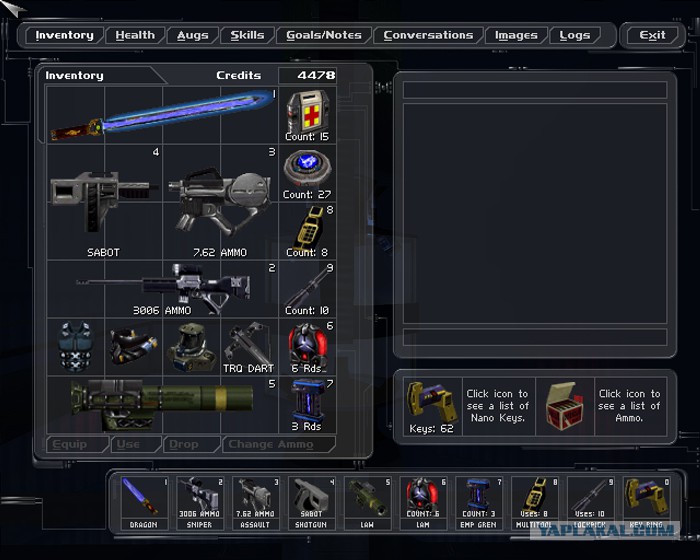Open the Health tab
The image size is (700, 560).
pos(135,35)
